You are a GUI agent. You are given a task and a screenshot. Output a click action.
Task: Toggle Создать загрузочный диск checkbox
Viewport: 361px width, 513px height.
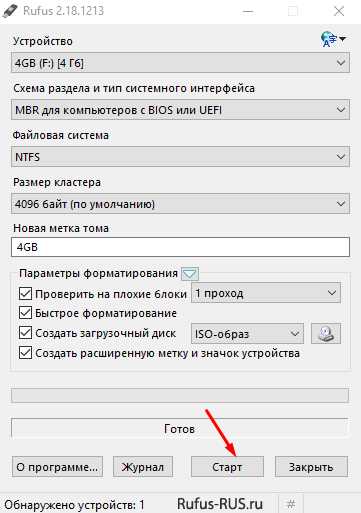(x=26, y=333)
